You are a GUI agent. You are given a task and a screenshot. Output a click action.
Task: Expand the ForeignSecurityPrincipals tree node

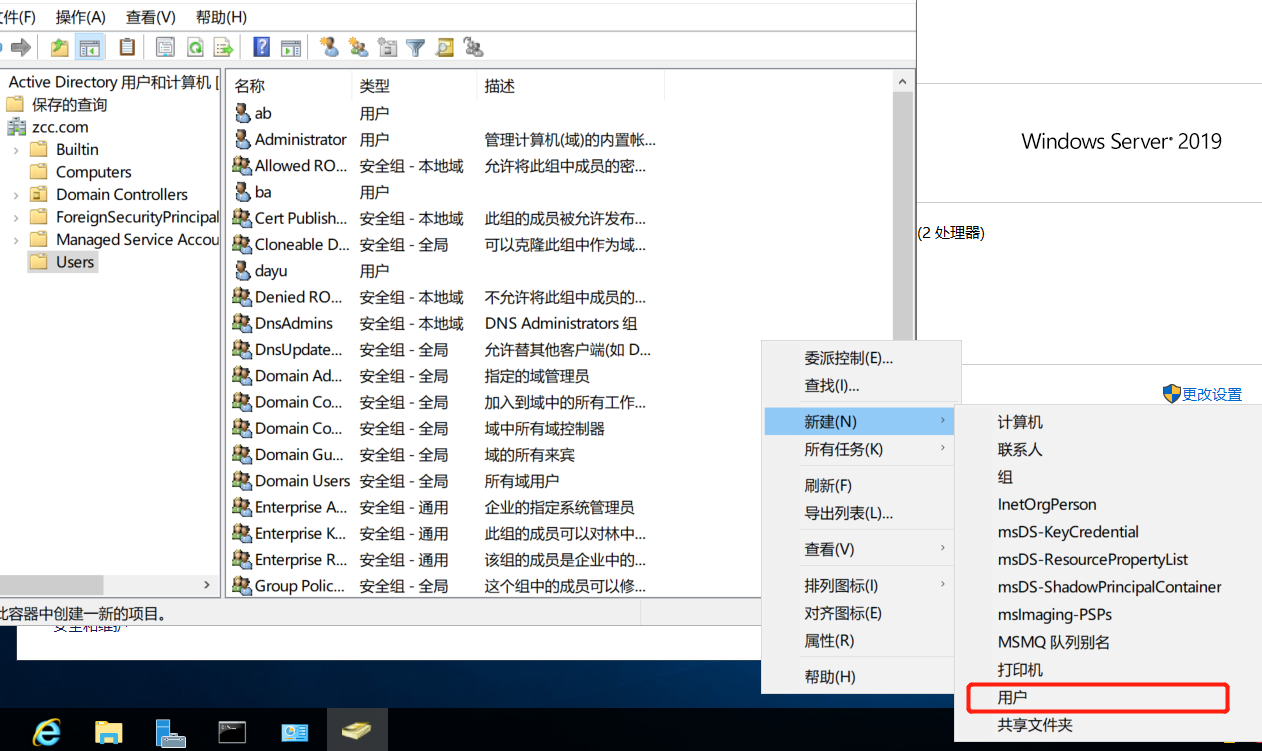tap(16, 217)
